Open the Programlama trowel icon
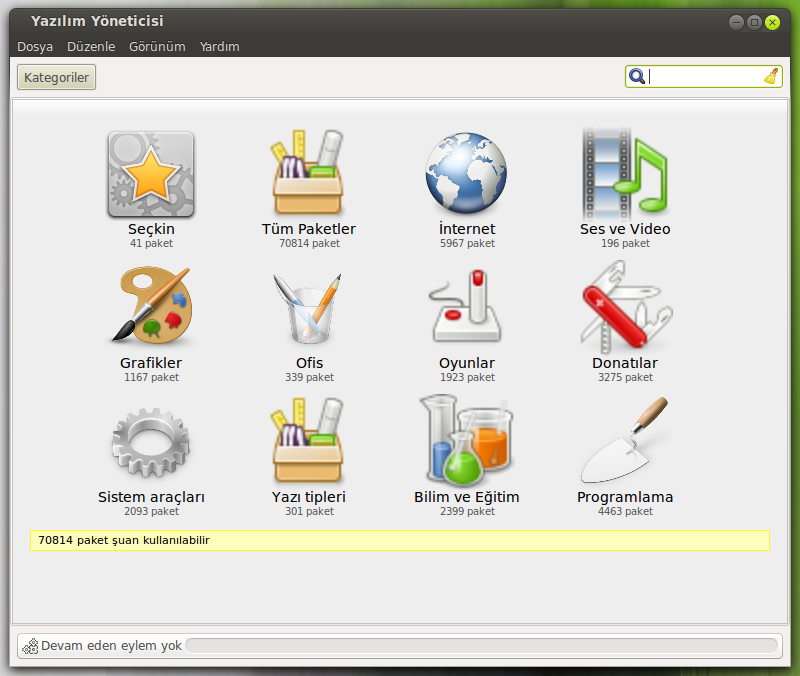This screenshot has height=676, width=800. click(624, 440)
